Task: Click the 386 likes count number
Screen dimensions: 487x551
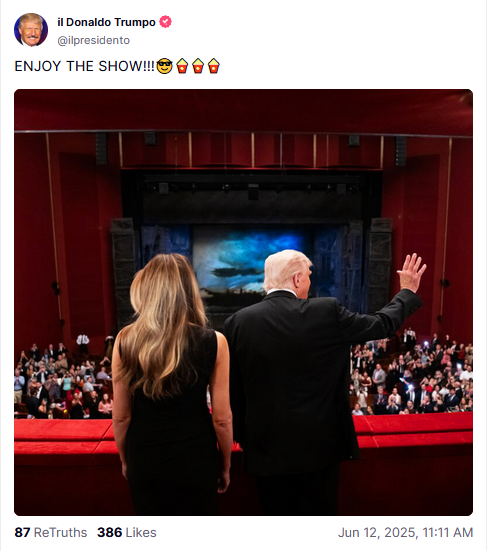Action: click(110, 532)
